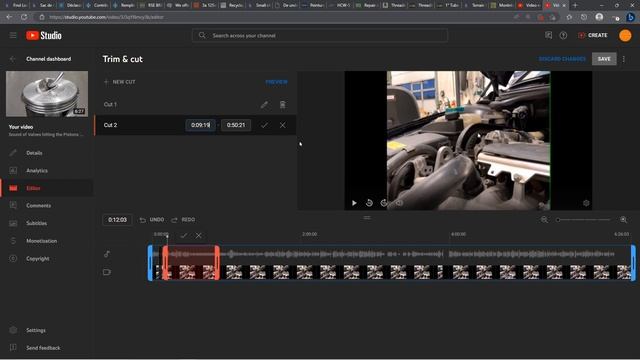
Task: Click the YouTube Studio logo
Action: click(x=44, y=36)
